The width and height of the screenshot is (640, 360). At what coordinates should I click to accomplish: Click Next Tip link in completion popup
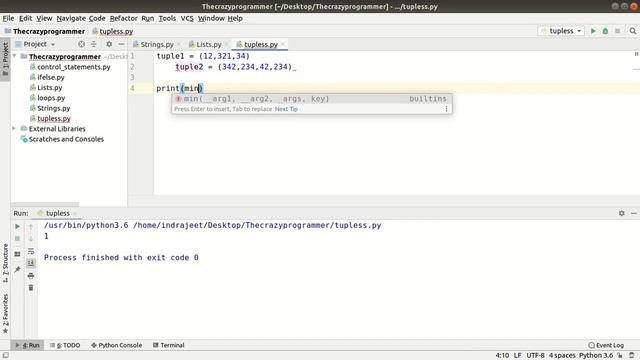coord(286,109)
